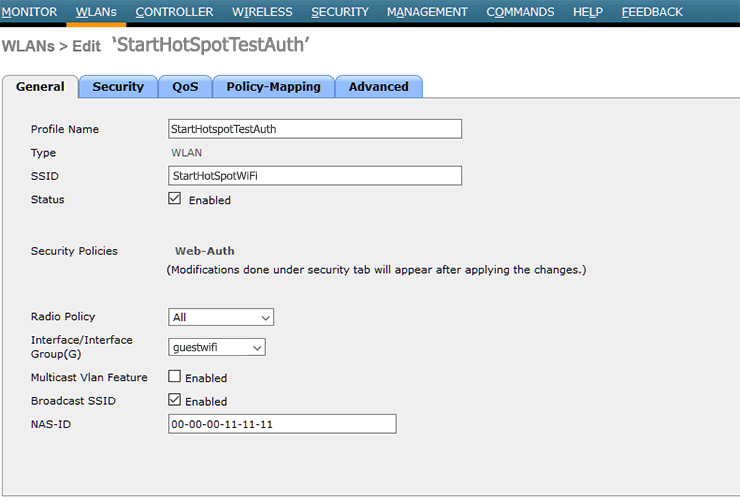Viewport: 740px width, 501px height.
Task: Open the WIRELESS menu
Action: point(262,12)
